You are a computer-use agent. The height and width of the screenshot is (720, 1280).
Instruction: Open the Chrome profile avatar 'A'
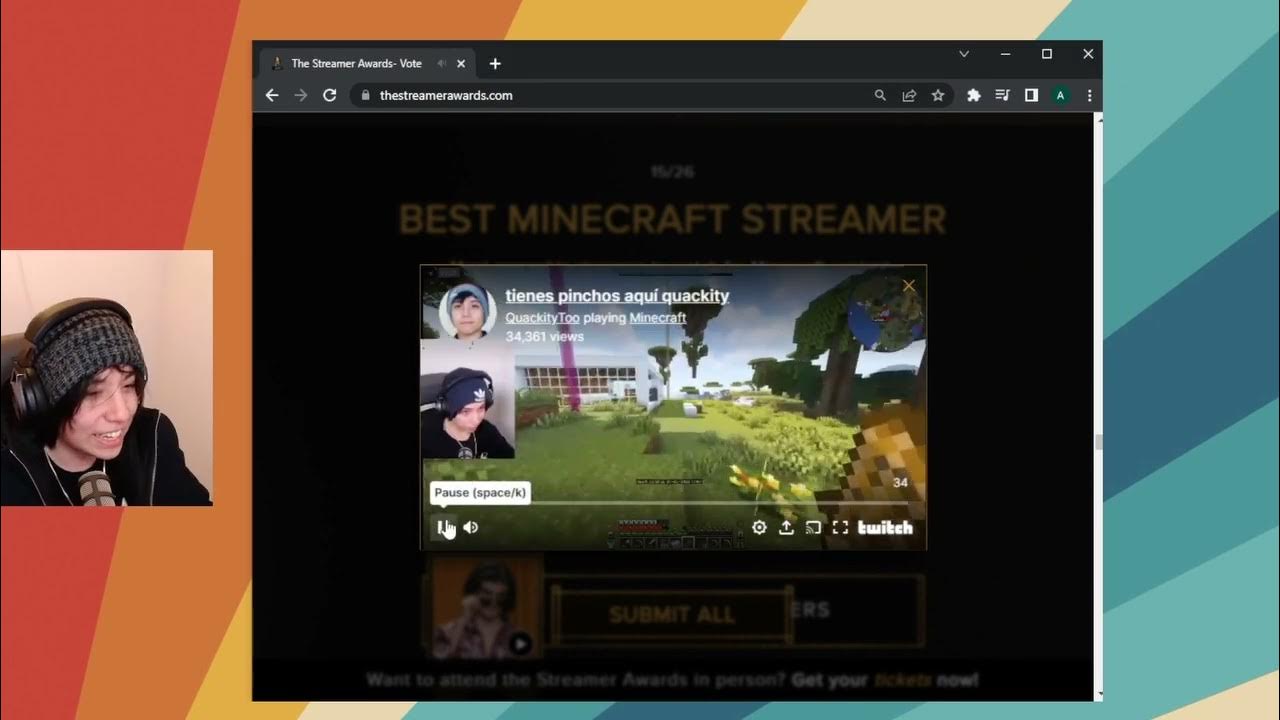coord(1060,95)
